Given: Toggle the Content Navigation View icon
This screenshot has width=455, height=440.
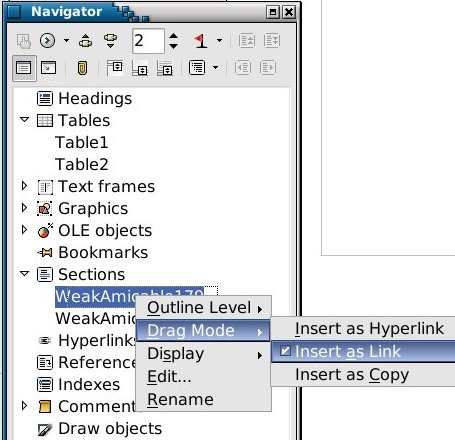Looking at the screenshot, I should [48, 68].
